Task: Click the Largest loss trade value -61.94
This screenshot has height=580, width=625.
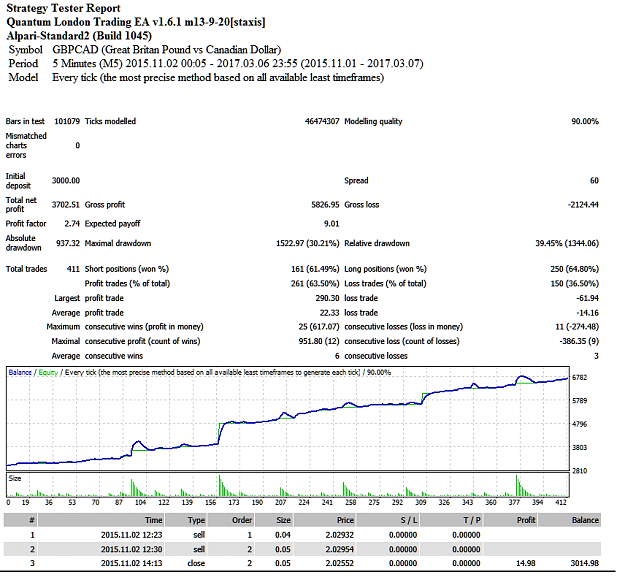Action: (588, 298)
